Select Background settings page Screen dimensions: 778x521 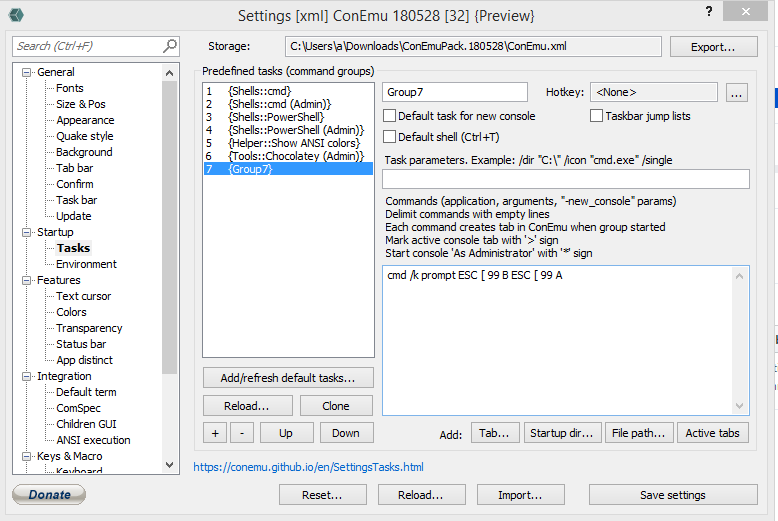(x=84, y=152)
